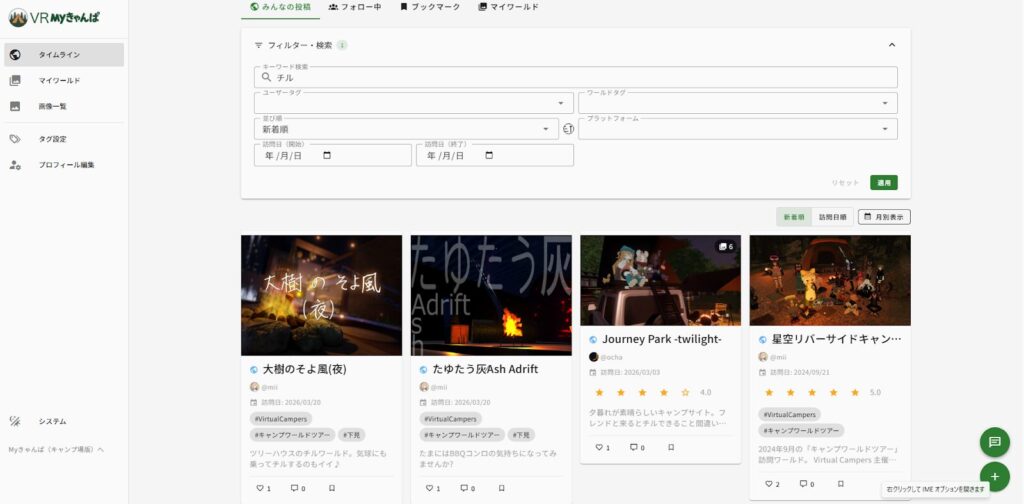Open マイワールド in the left sidebar
Image resolution: width=1024 pixels, height=504 pixels.
pos(59,80)
